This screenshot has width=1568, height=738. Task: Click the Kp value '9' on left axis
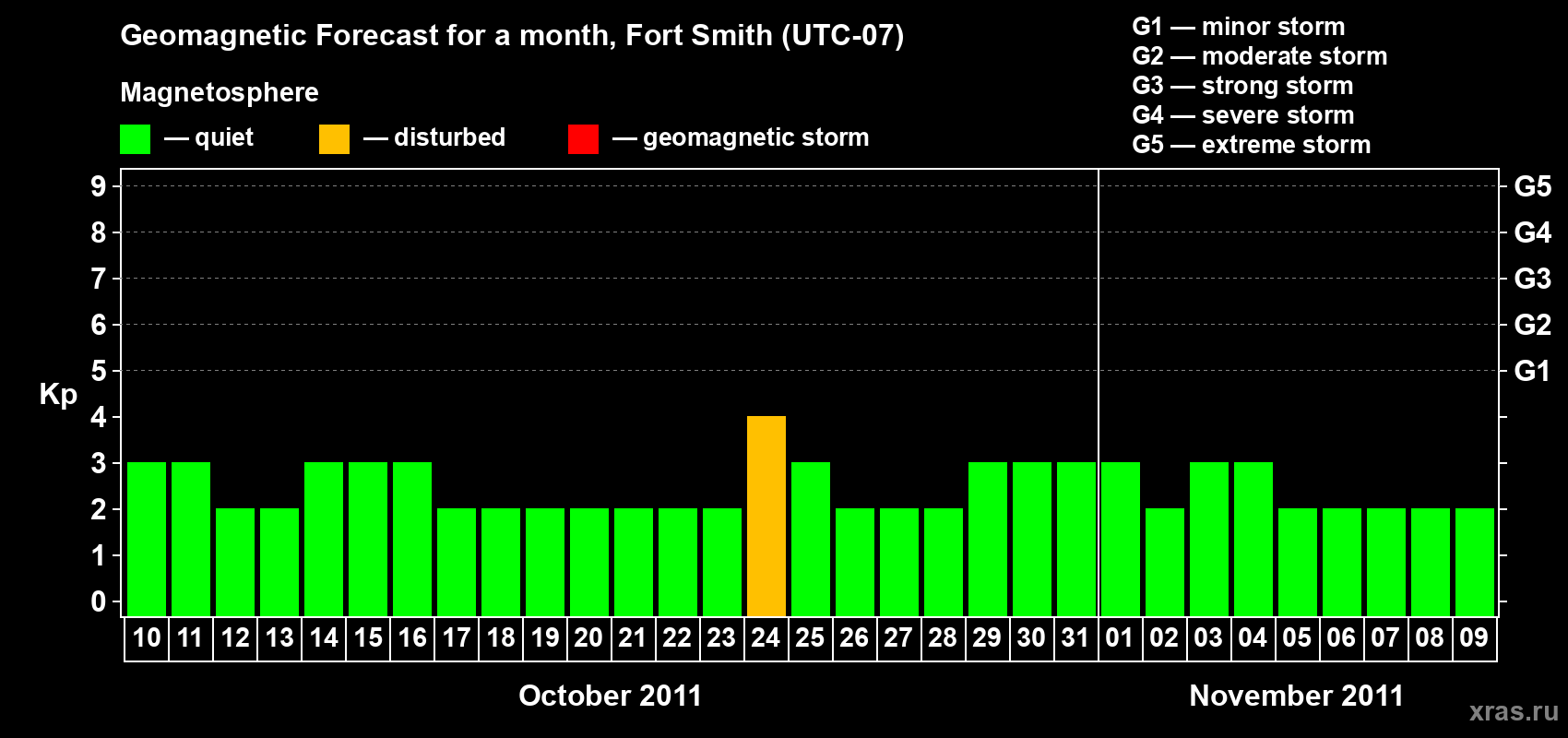pyautogui.click(x=99, y=186)
